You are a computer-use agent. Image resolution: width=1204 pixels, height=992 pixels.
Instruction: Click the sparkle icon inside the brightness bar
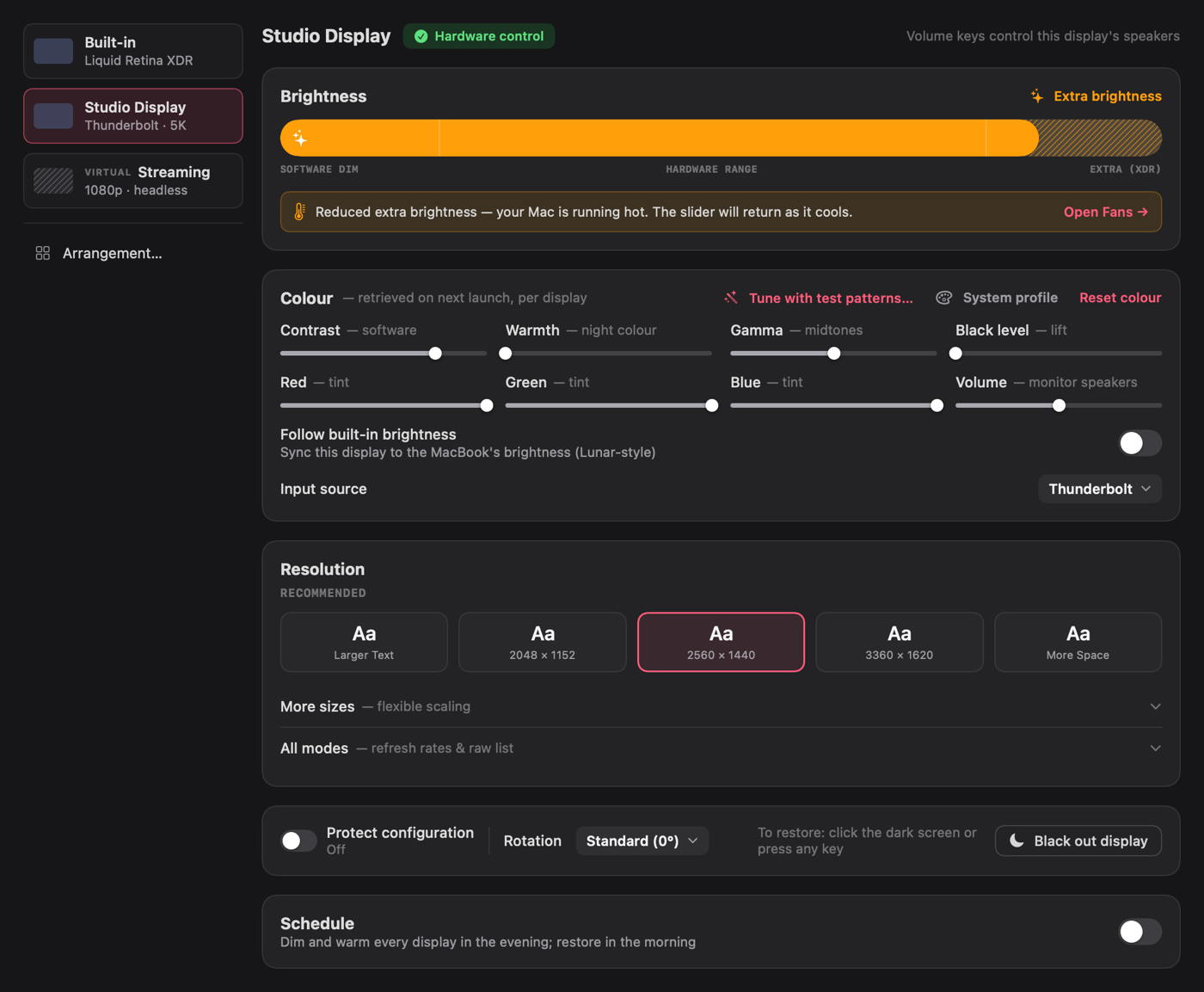click(300, 138)
